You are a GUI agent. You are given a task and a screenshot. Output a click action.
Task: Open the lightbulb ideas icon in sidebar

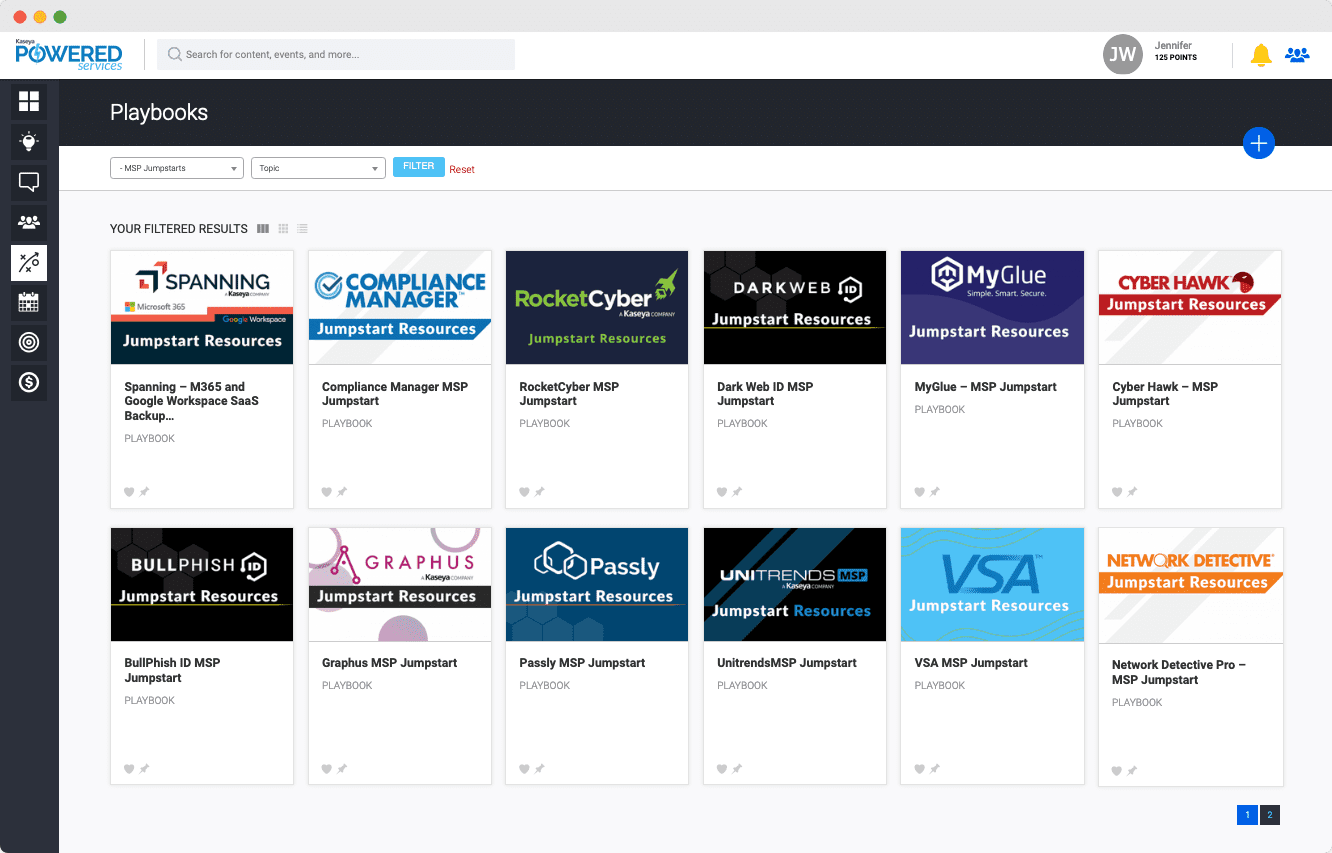[29, 142]
